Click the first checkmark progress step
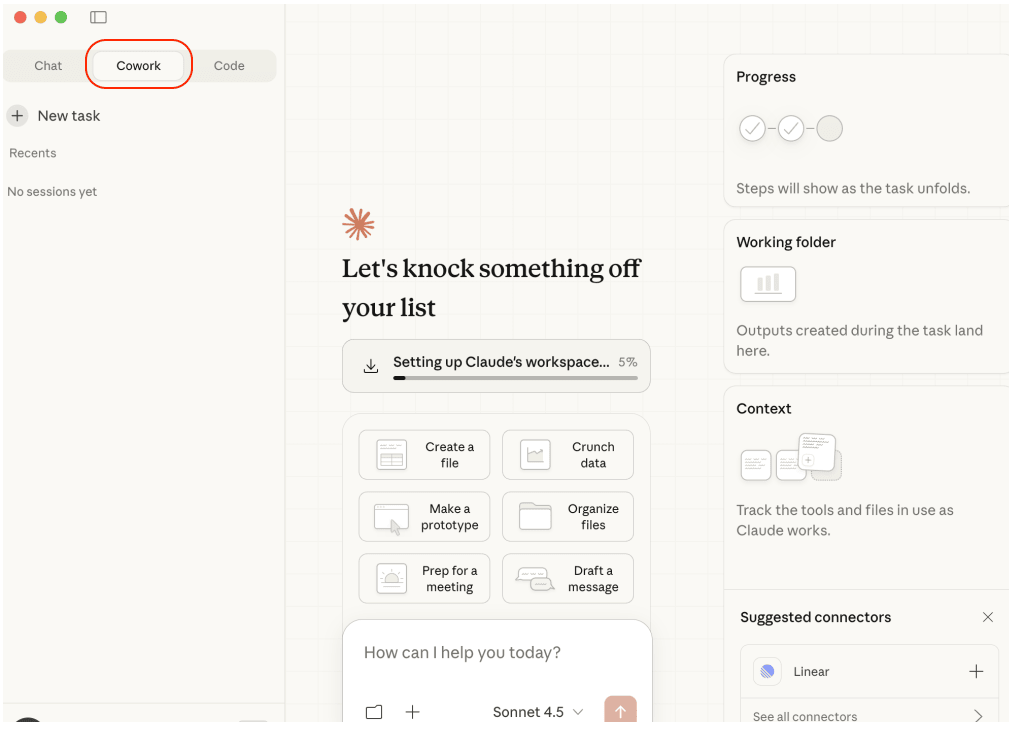This screenshot has width=1024, height=750. click(x=752, y=129)
